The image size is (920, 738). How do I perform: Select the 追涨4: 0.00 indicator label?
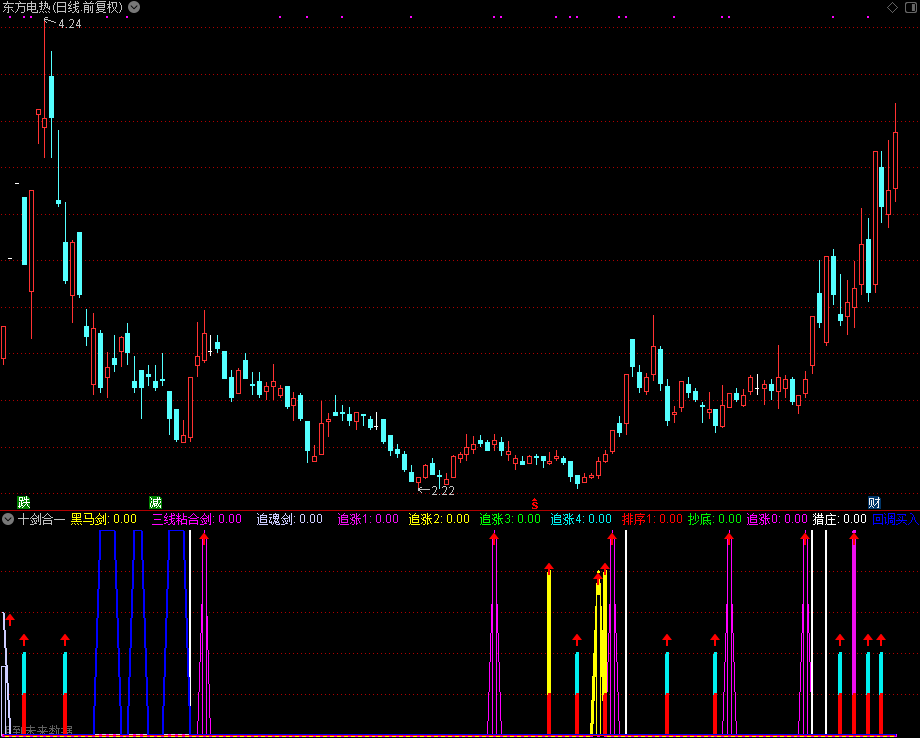[x=581, y=519]
